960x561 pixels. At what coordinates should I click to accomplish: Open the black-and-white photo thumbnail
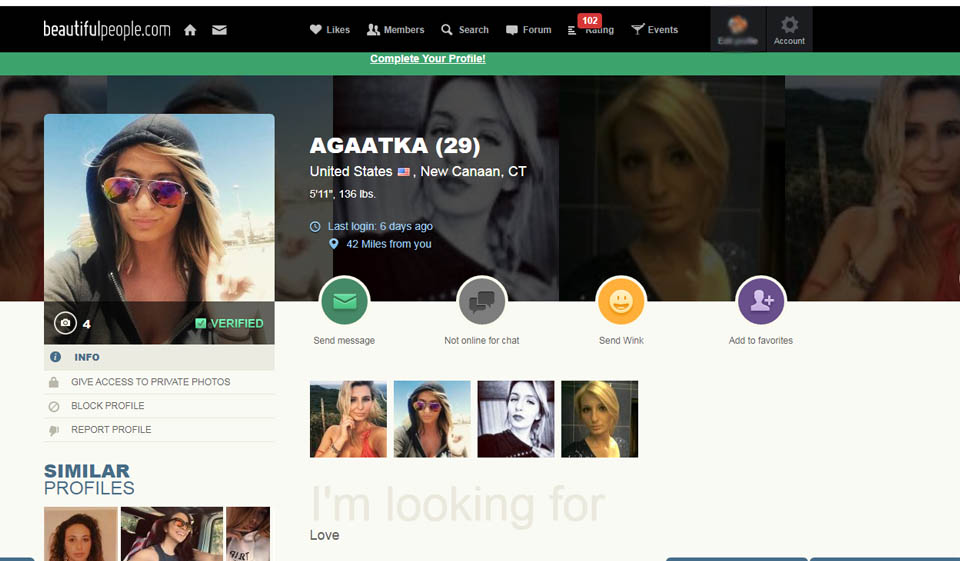pos(516,419)
